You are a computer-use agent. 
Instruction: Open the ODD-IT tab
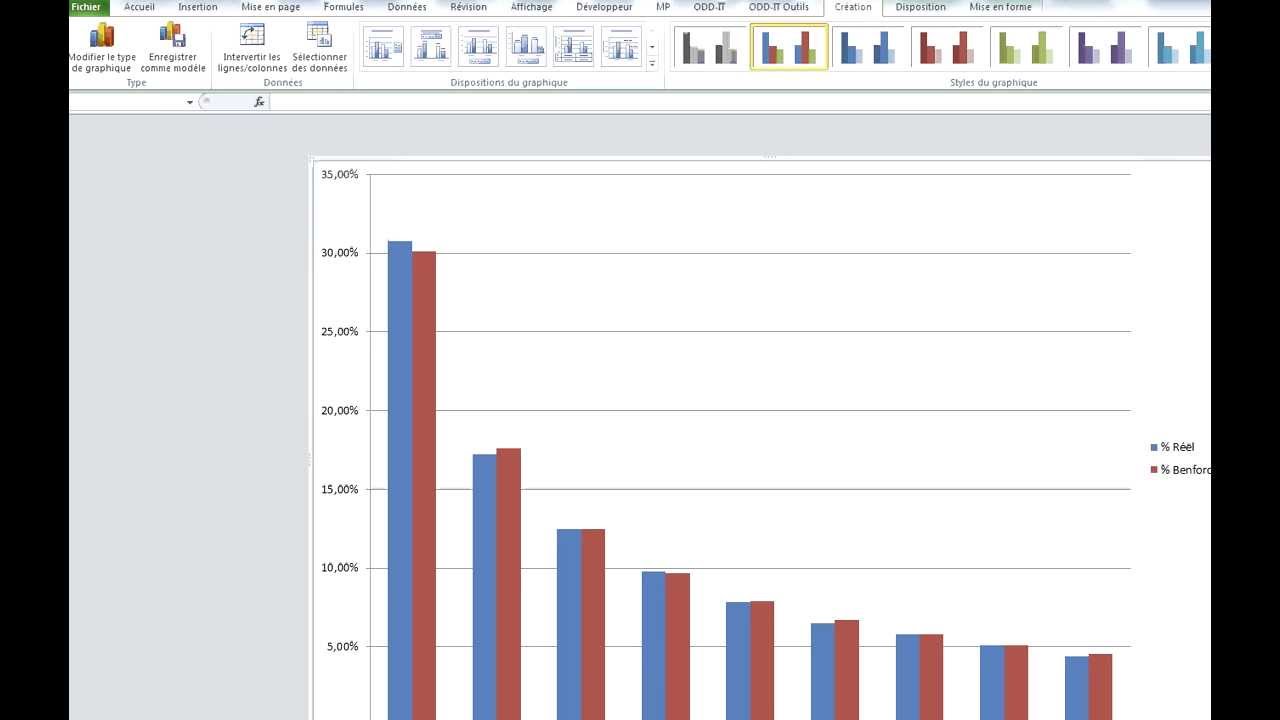click(710, 7)
